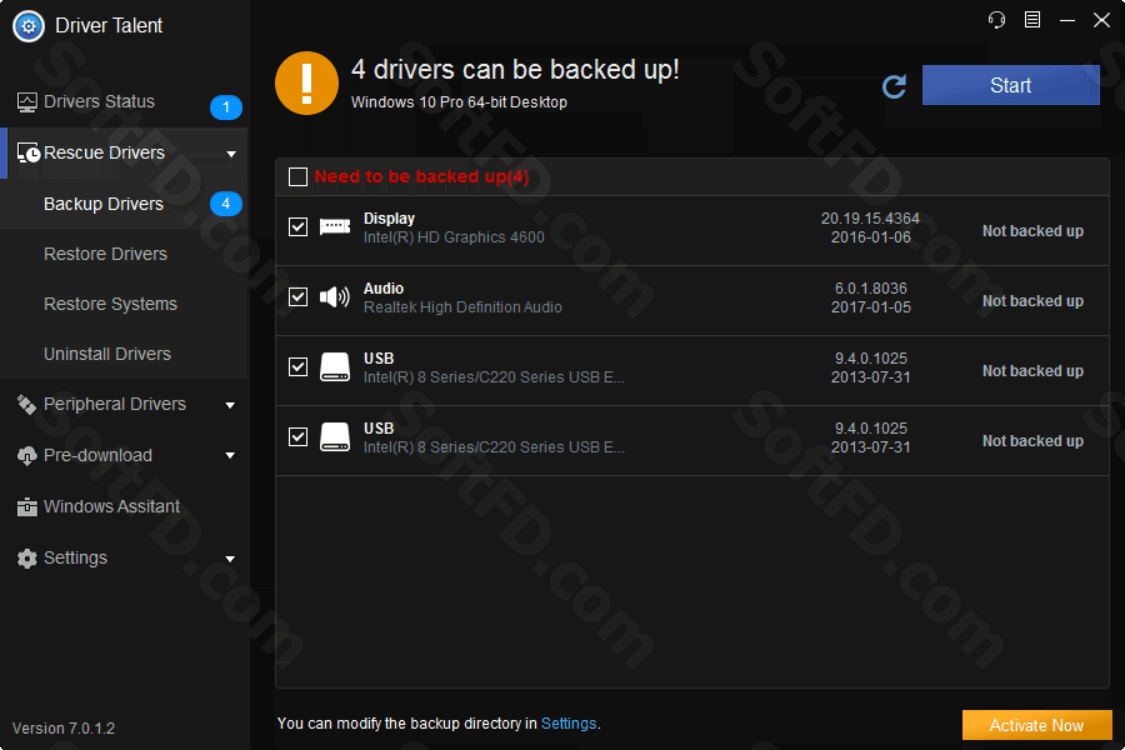Viewport: 1125px width, 750px height.
Task: Click the Windows Assitant toolbox icon
Action: pyautogui.click(x=27, y=507)
